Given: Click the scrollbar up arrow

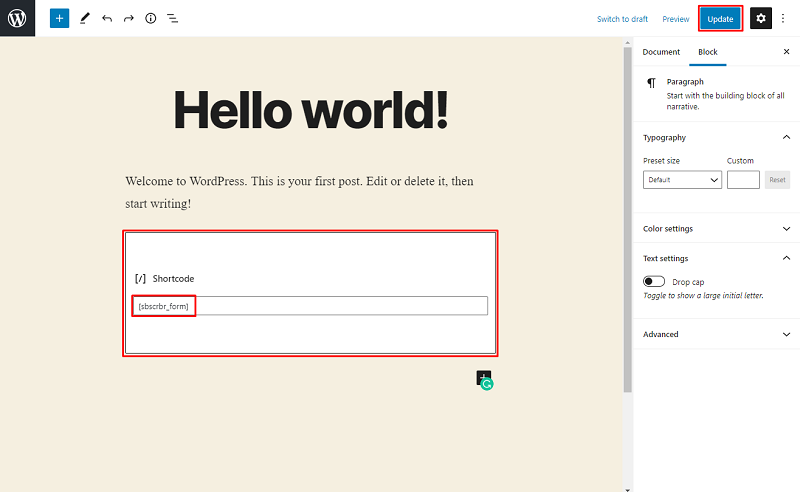Looking at the screenshot, I should pyautogui.click(x=628, y=41).
